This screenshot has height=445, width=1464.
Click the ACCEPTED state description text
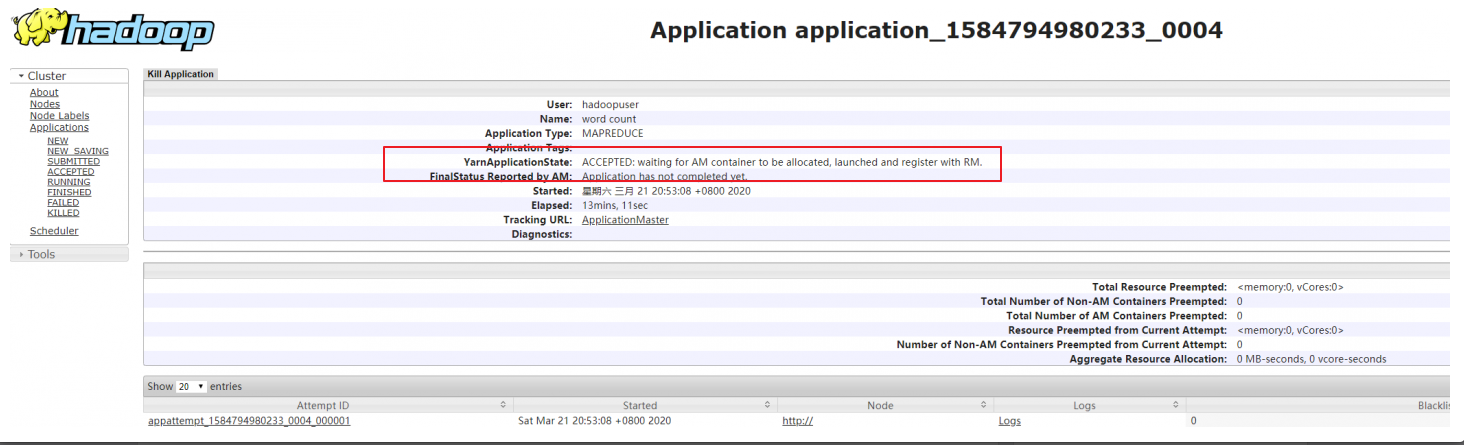[782, 162]
